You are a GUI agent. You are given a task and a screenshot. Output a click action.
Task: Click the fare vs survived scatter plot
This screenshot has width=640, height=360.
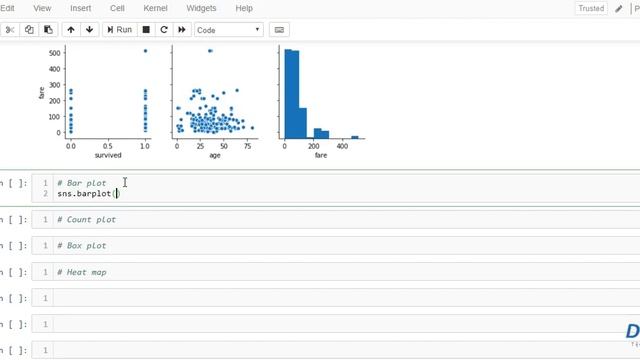108,92
